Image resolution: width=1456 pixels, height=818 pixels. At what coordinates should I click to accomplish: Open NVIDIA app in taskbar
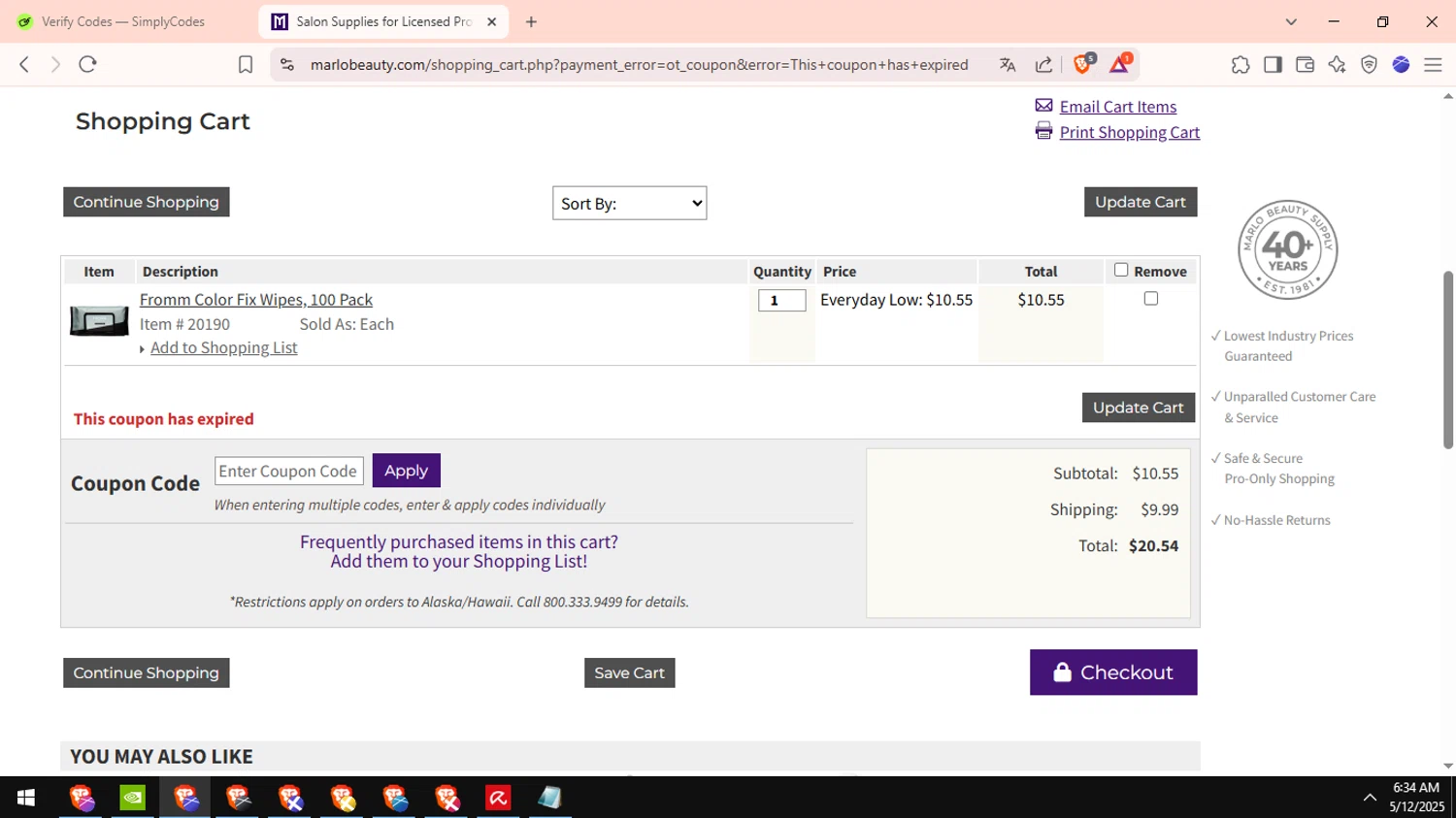pos(133,798)
